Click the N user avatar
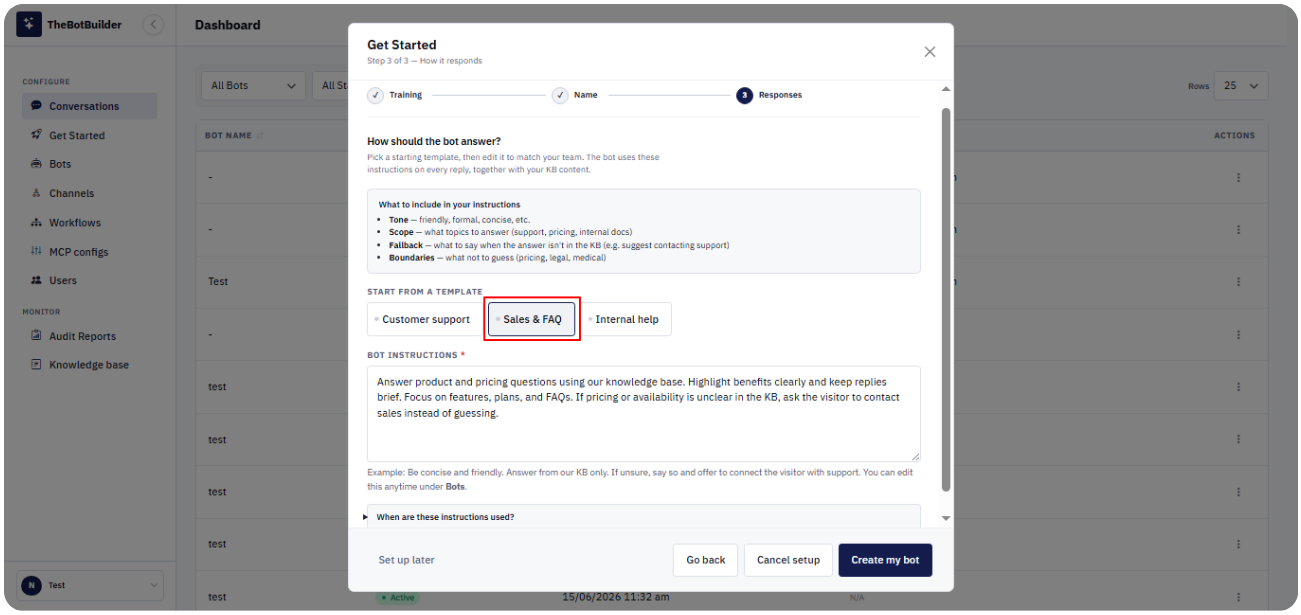 tap(32, 585)
